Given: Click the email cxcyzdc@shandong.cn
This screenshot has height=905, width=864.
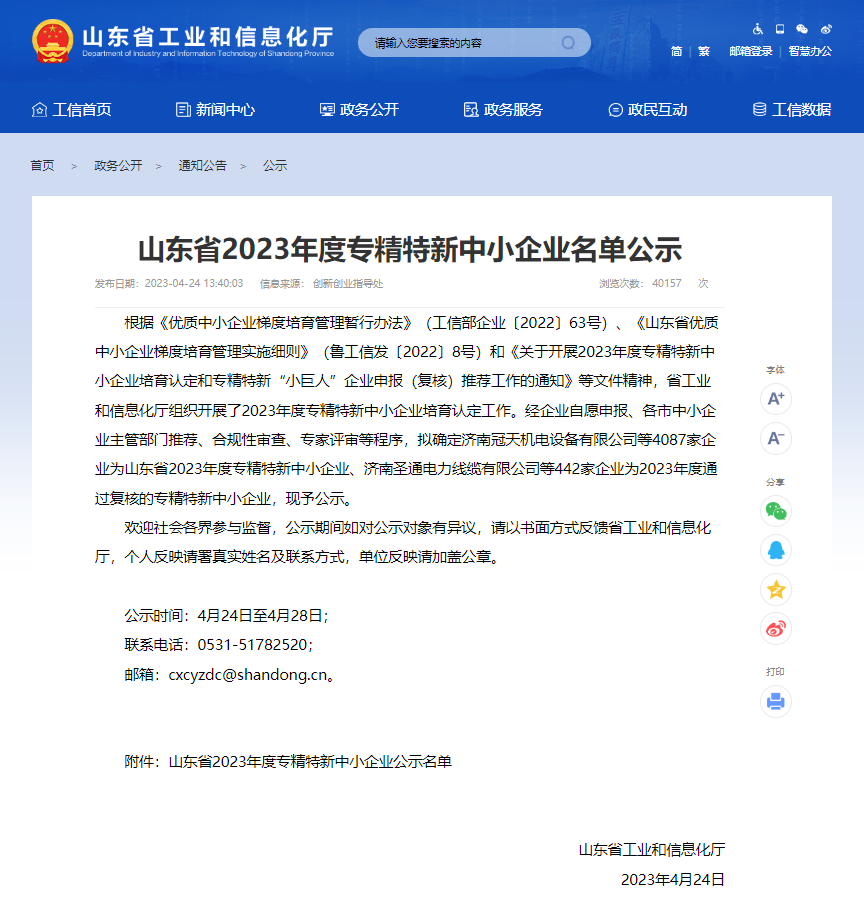Looking at the screenshot, I should point(248,675).
